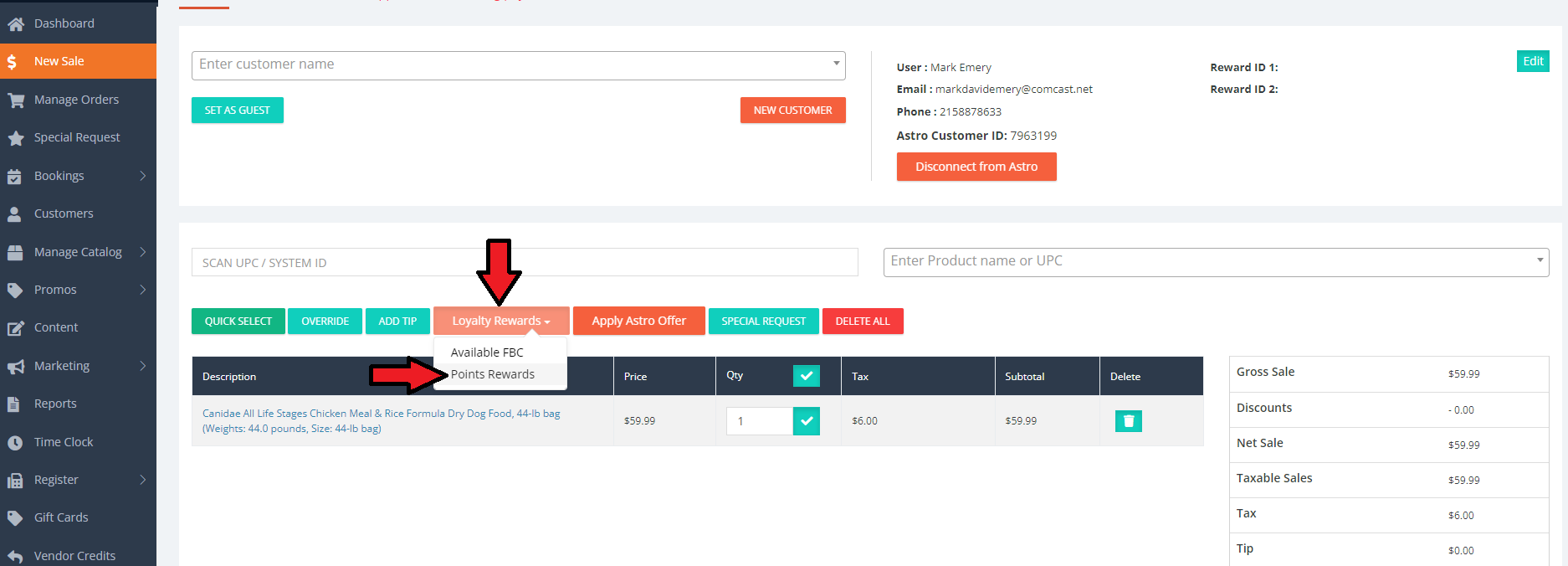Image resolution: width=1568 pixels, height=566 pixels.
Task: Click the Customers person icon
Action: coord(15,214)
